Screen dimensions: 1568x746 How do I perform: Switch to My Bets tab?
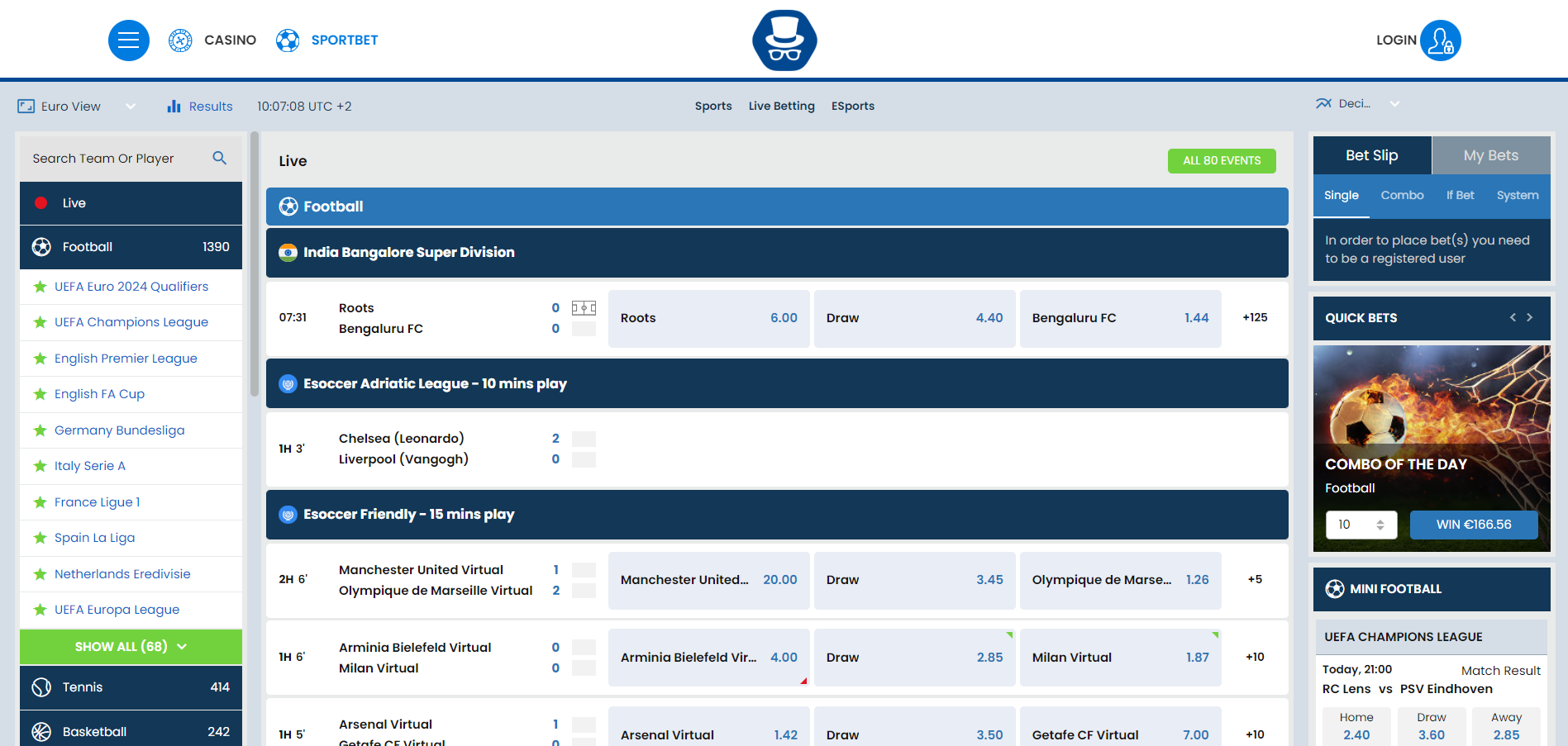pos(1491,155)
